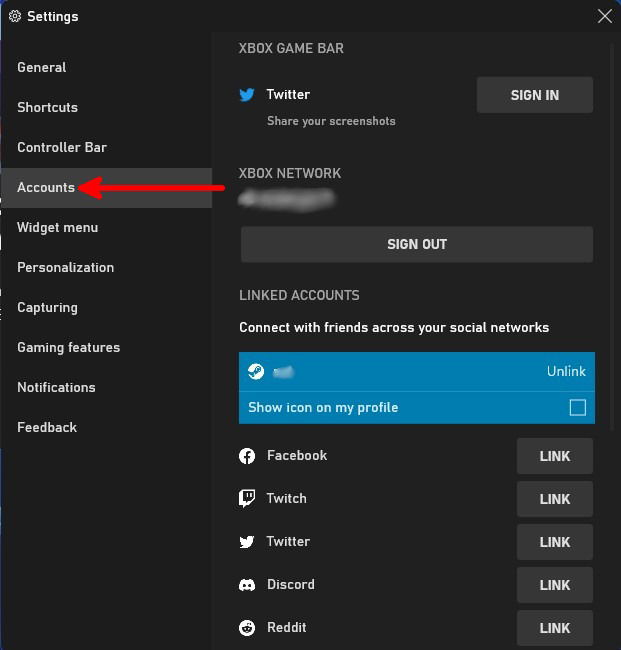Click the Settings title text
Image resolution: width=621 pixels, height=650 pixels.
coord(53,17)
